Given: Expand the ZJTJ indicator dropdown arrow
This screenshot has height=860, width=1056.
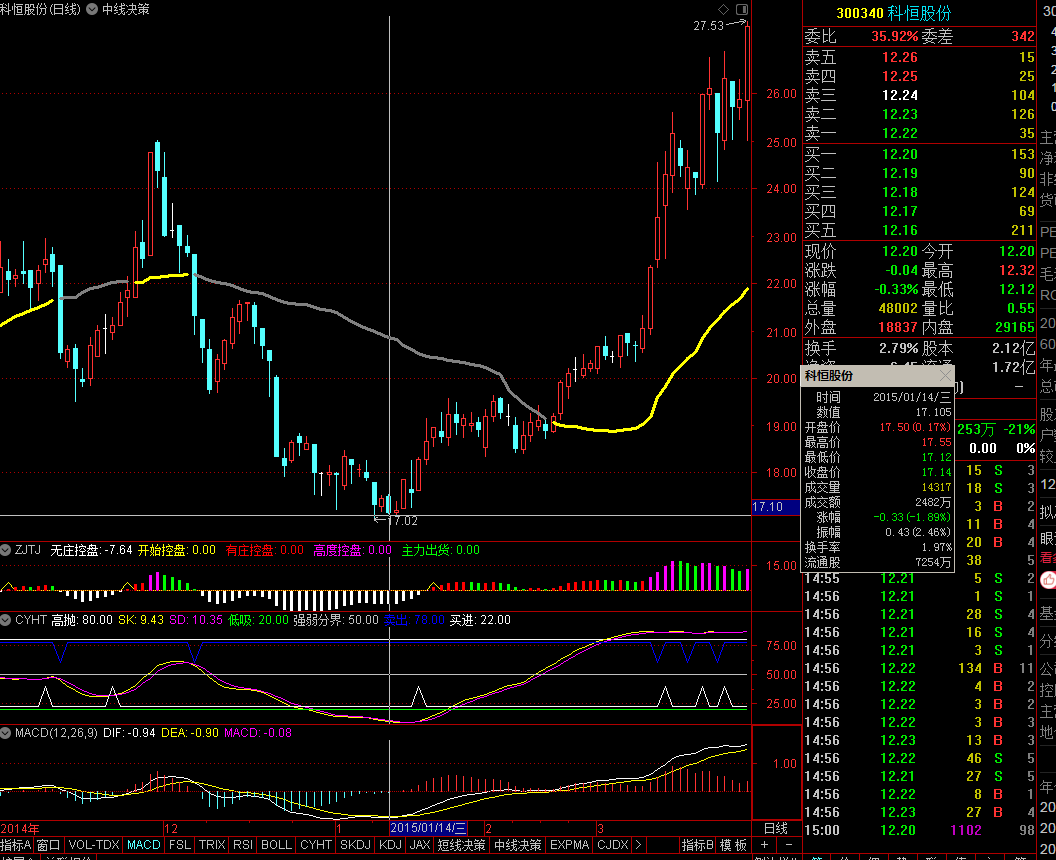Looking at the screenshot, I should tap(6, 550).
